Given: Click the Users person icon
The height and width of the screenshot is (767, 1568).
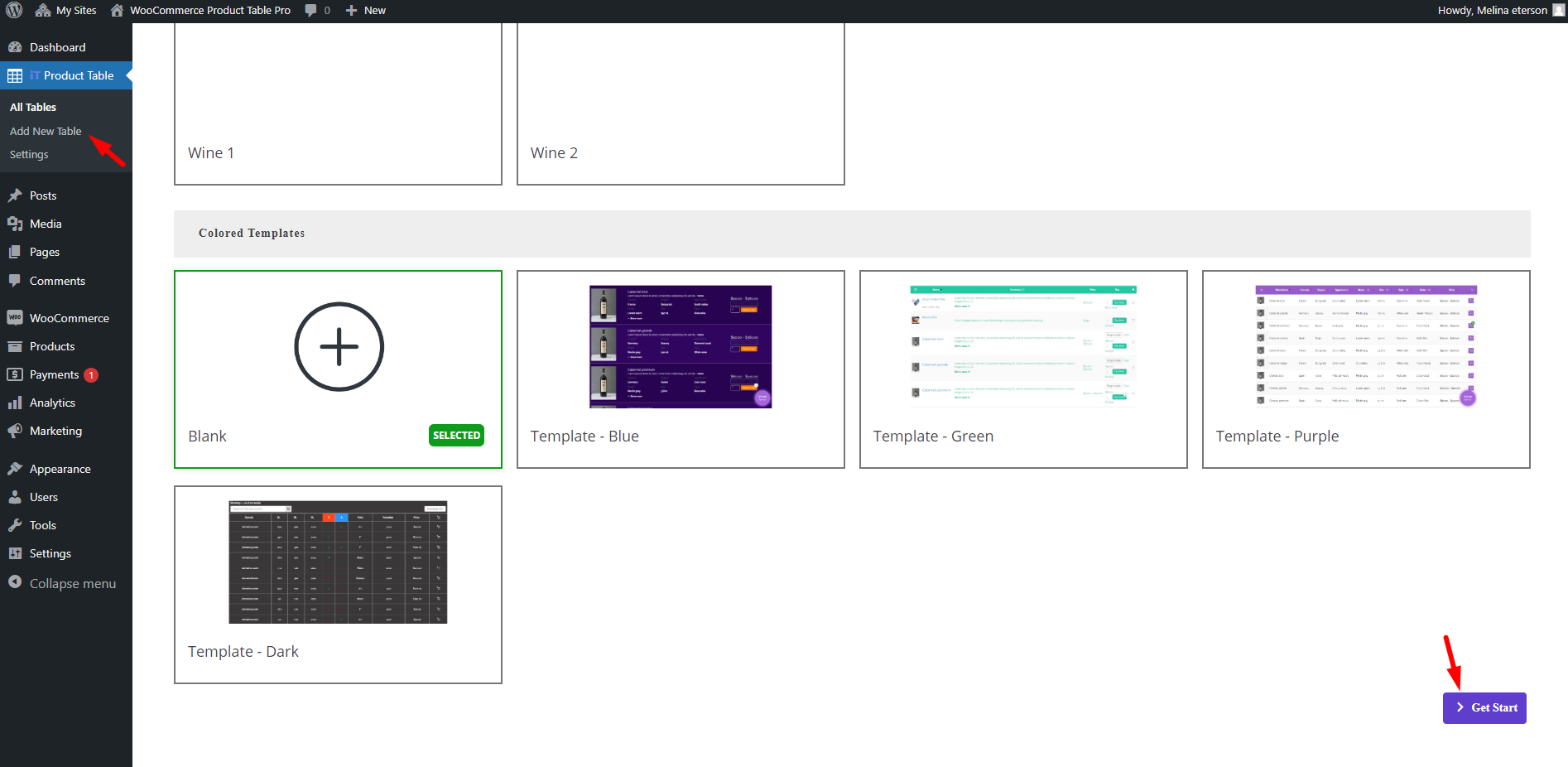Looking at the screenshot, I should 15,497.
